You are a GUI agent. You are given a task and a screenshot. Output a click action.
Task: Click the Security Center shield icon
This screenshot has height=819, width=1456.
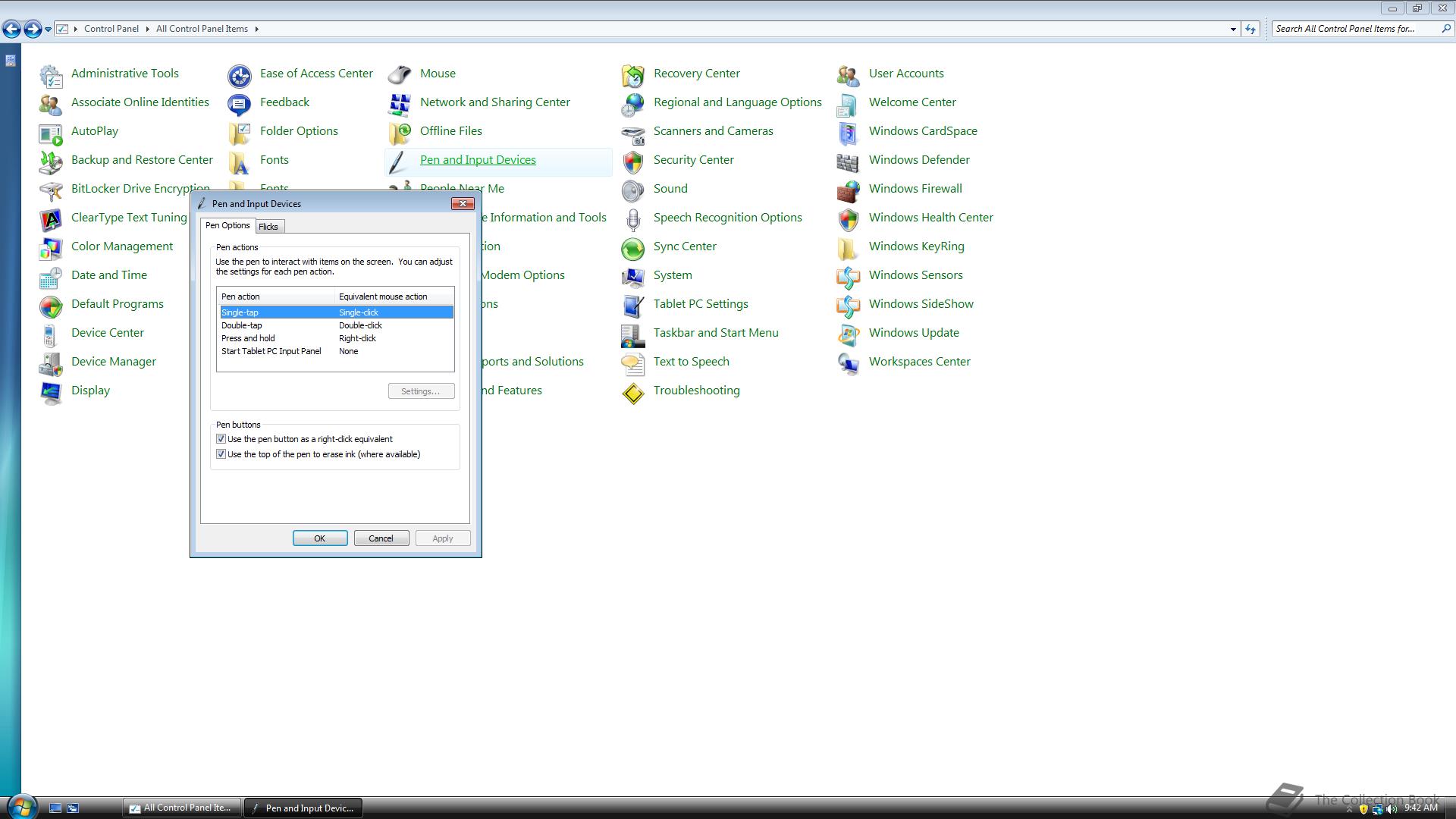(x=632, y=161)
